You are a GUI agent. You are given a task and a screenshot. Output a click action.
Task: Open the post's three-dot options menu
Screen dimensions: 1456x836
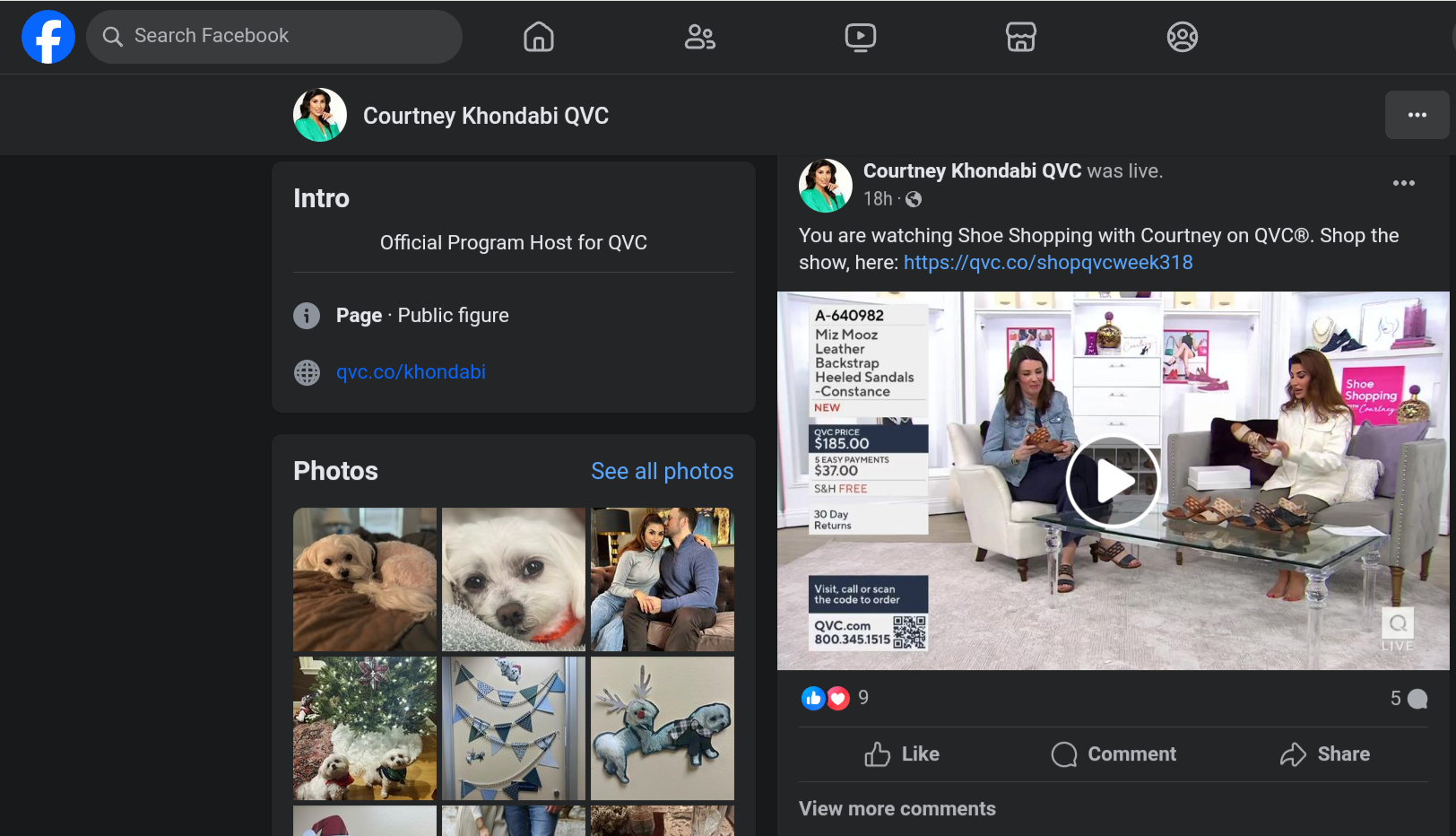1403,183
